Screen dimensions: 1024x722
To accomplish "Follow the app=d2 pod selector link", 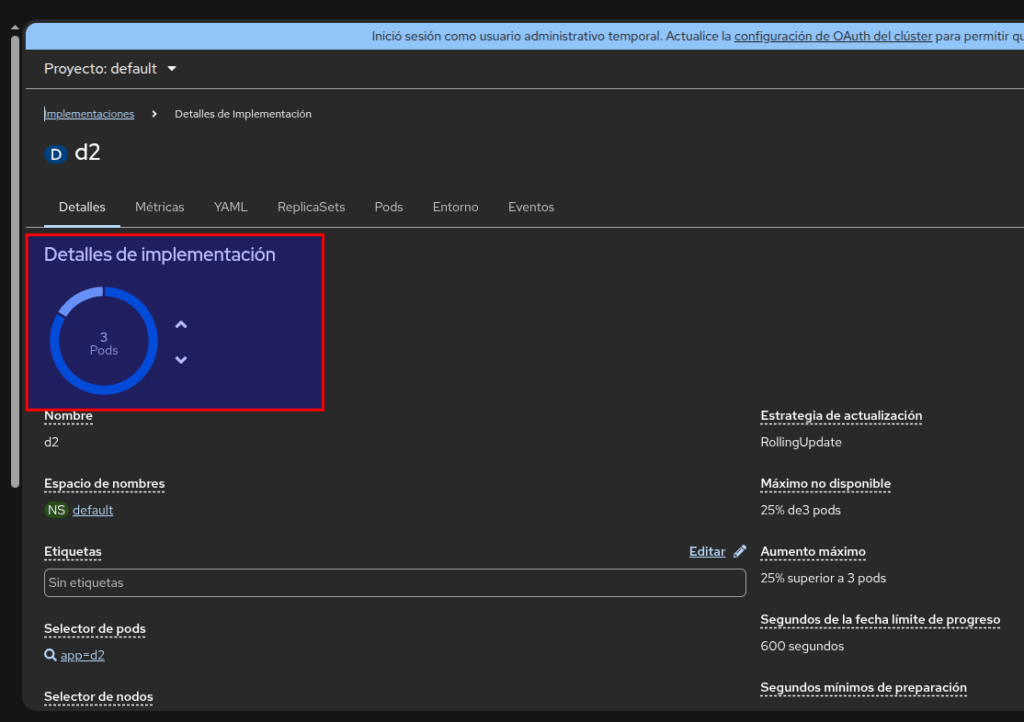I will click(x=83, y=656).
